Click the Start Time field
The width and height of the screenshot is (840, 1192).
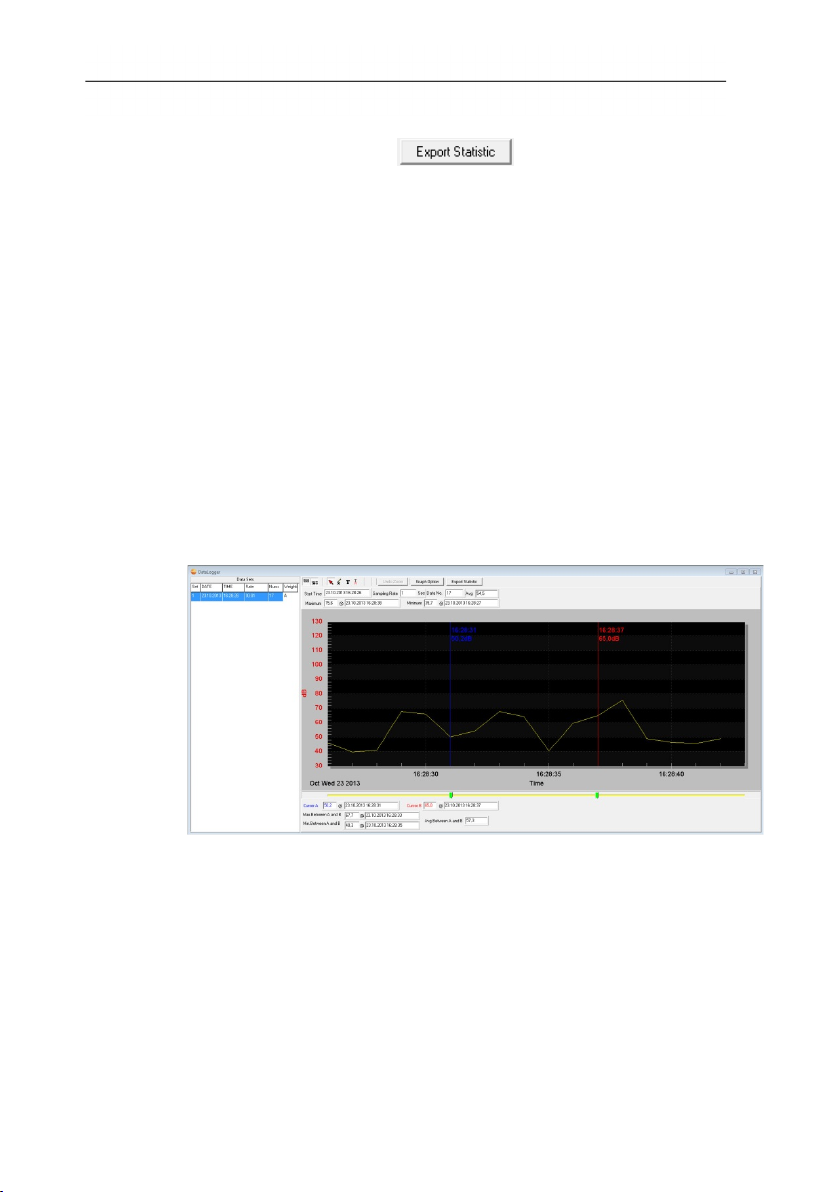click(347, 593)
